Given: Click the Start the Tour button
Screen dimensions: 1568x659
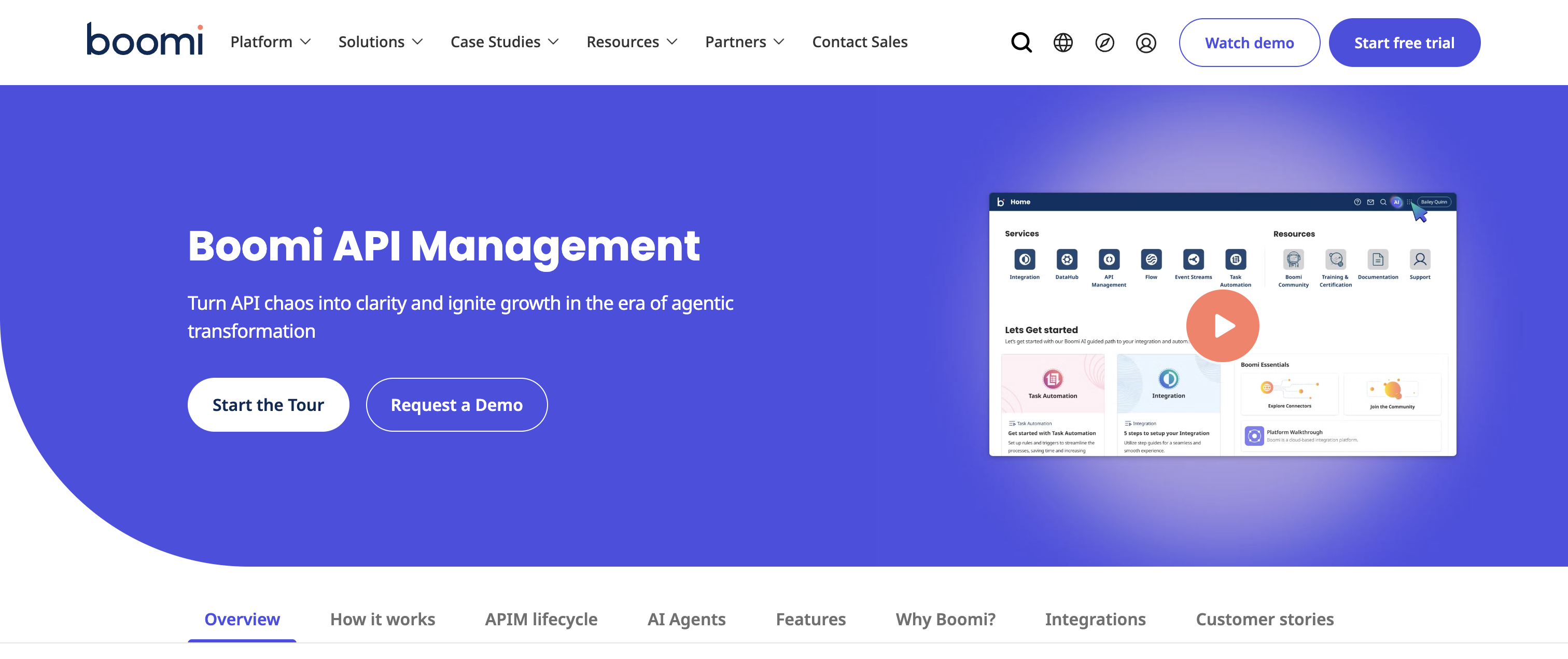Looking at the screenshot, I should click(268, 404).
